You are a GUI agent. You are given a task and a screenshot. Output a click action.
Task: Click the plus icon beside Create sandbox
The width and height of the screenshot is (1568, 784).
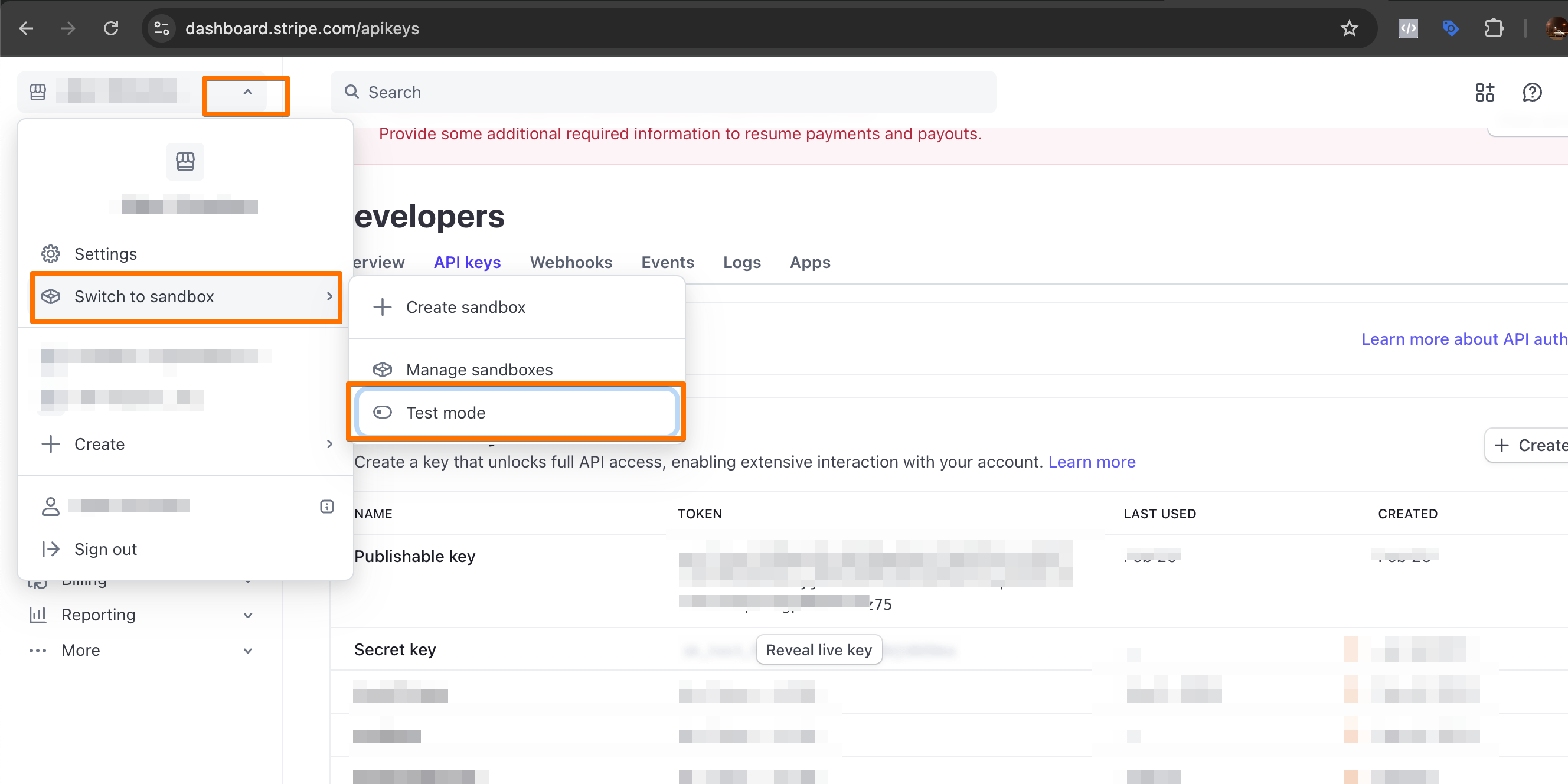coord(381,308)
